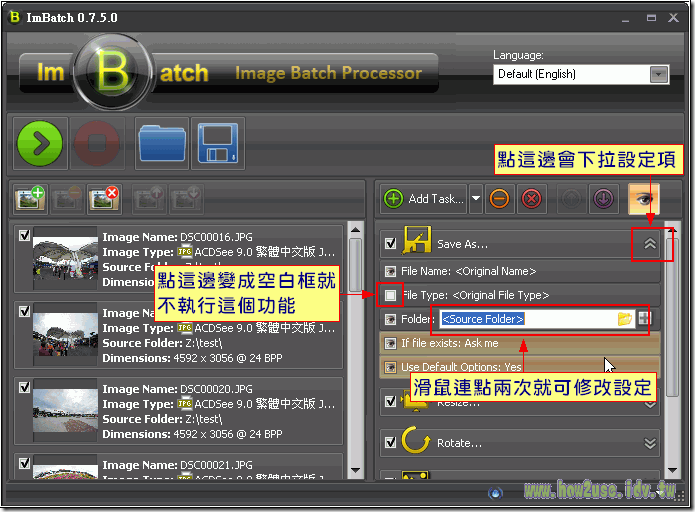Browse folder with the yellow folder icon
The width and height of the screenshot is (695, 512).
coord(625,319)
